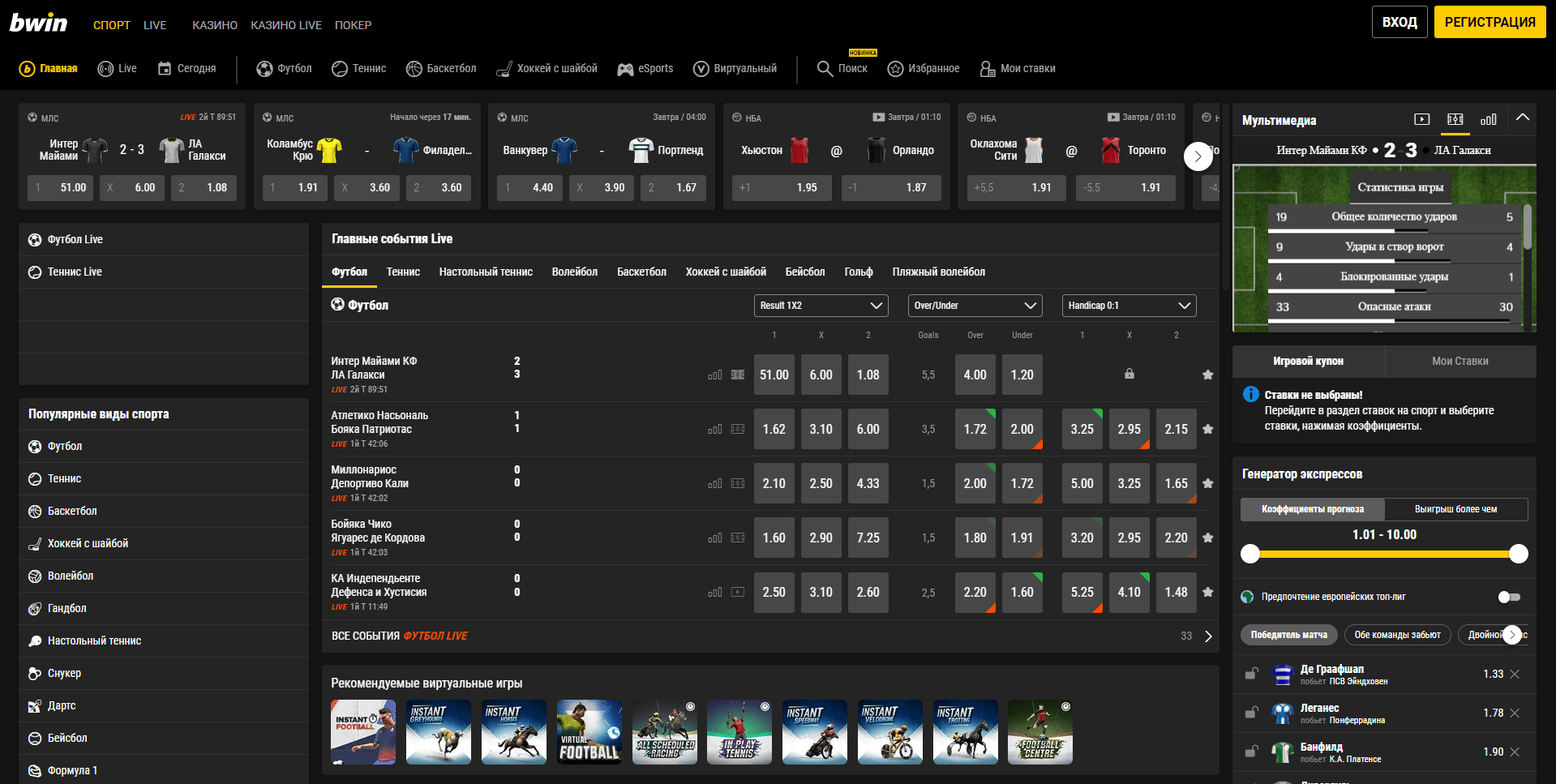
Task: Select Обе команды забьют filter chip
Action: pos(1397,635)
